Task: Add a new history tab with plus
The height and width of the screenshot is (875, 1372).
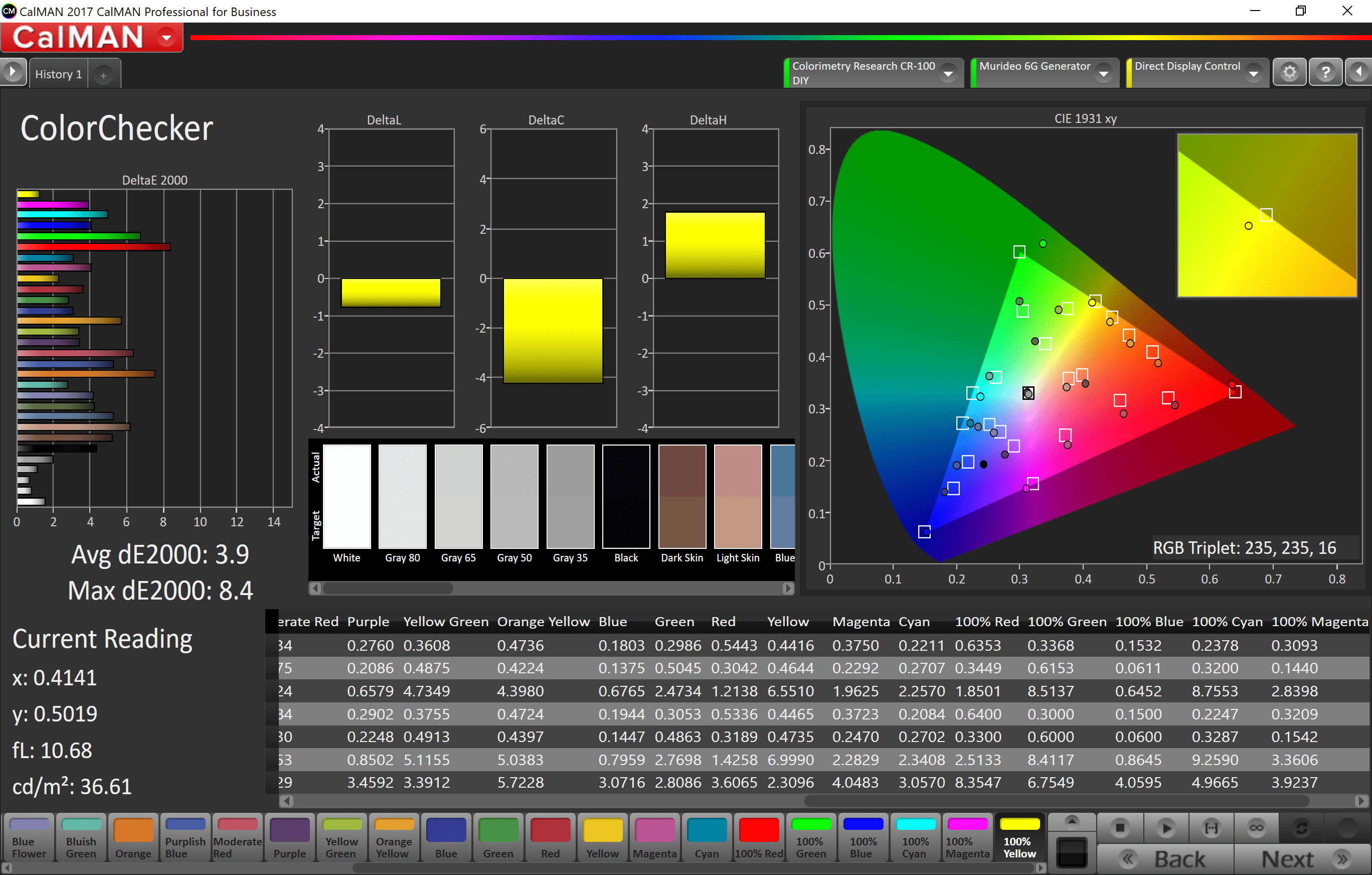Action: pos(104,75)
